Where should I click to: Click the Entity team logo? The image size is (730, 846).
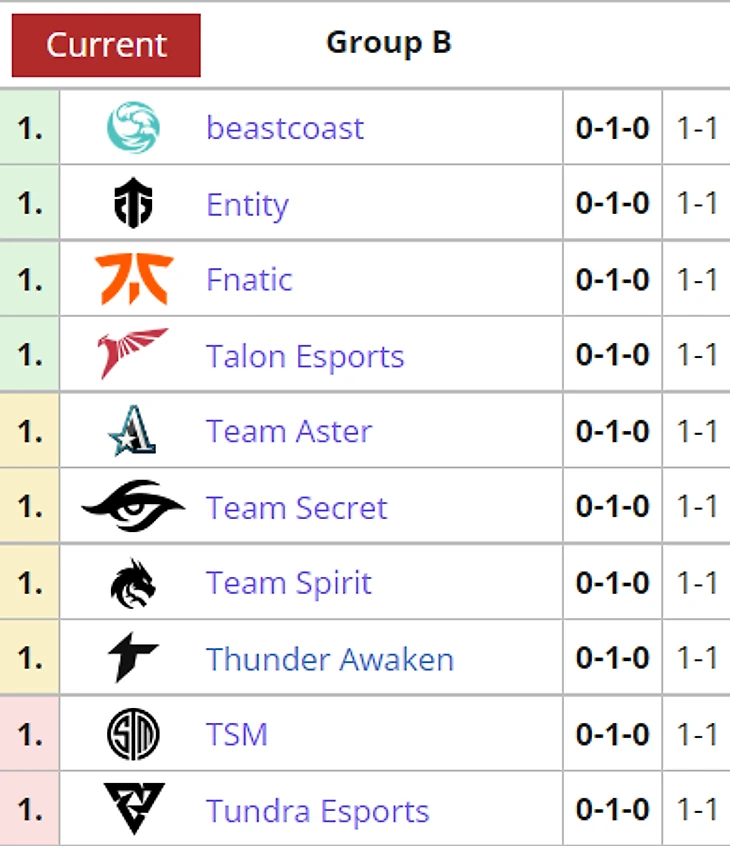(133, 204)
